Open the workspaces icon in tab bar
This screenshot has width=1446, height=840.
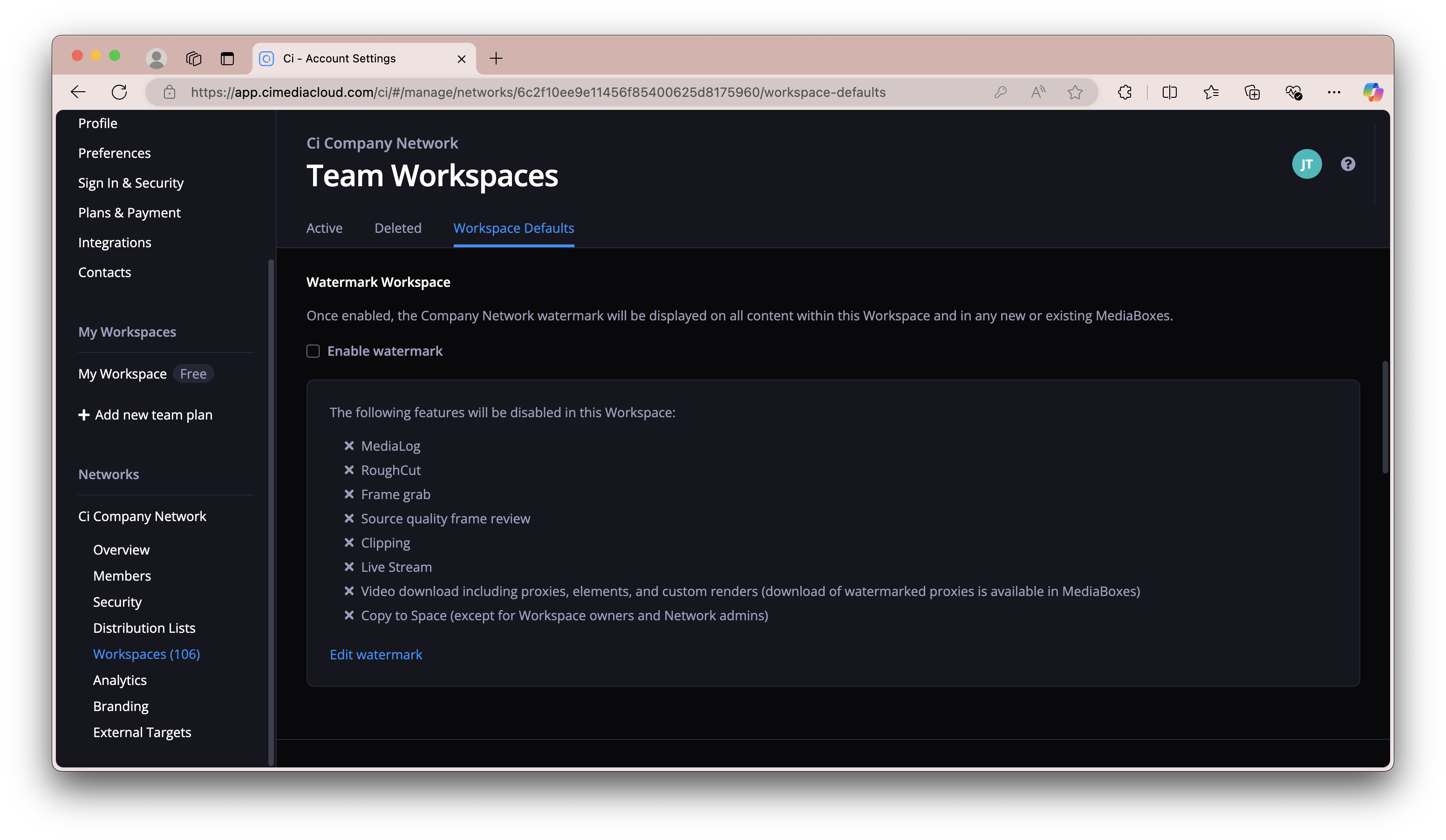coord(193,59)
